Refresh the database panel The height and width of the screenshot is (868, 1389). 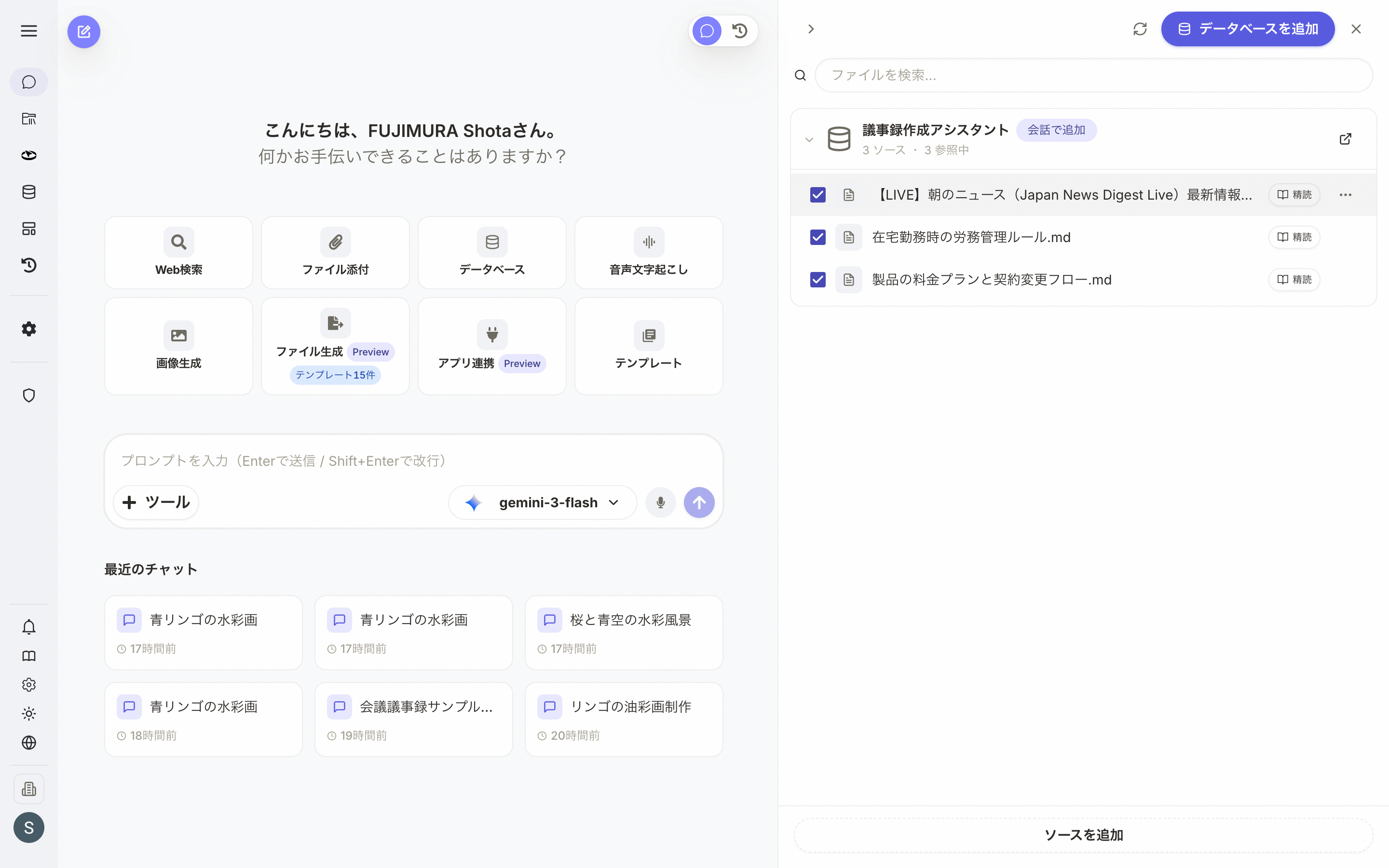[1140, 29]
